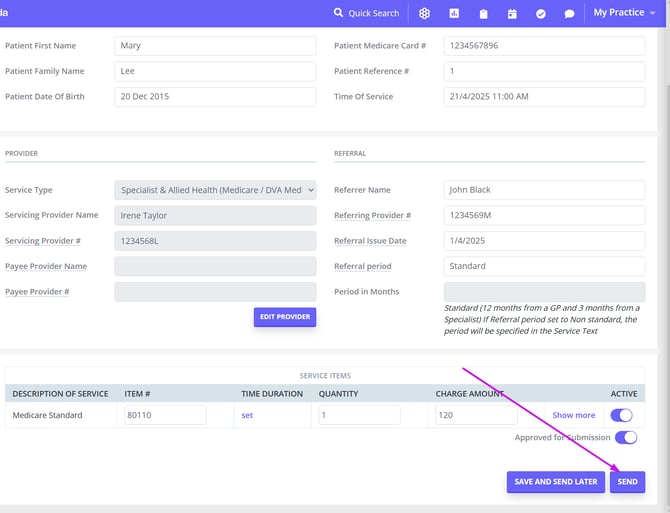Toggle the Approved for Submission switch
The height and width of the screenshot is (513, 670).
[626, 437]
